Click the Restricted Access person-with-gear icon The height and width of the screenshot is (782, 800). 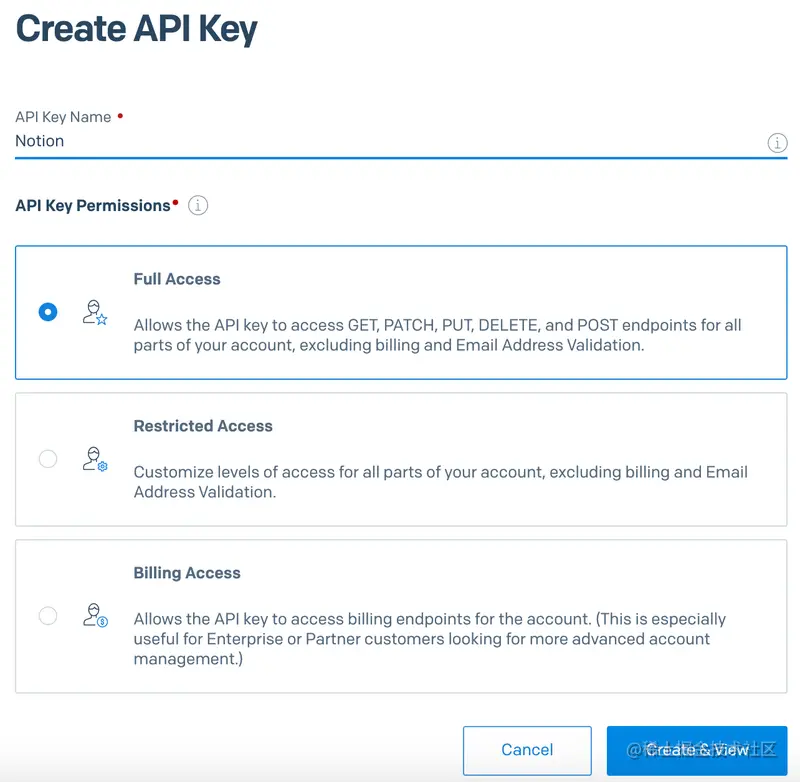coord(94,459)
